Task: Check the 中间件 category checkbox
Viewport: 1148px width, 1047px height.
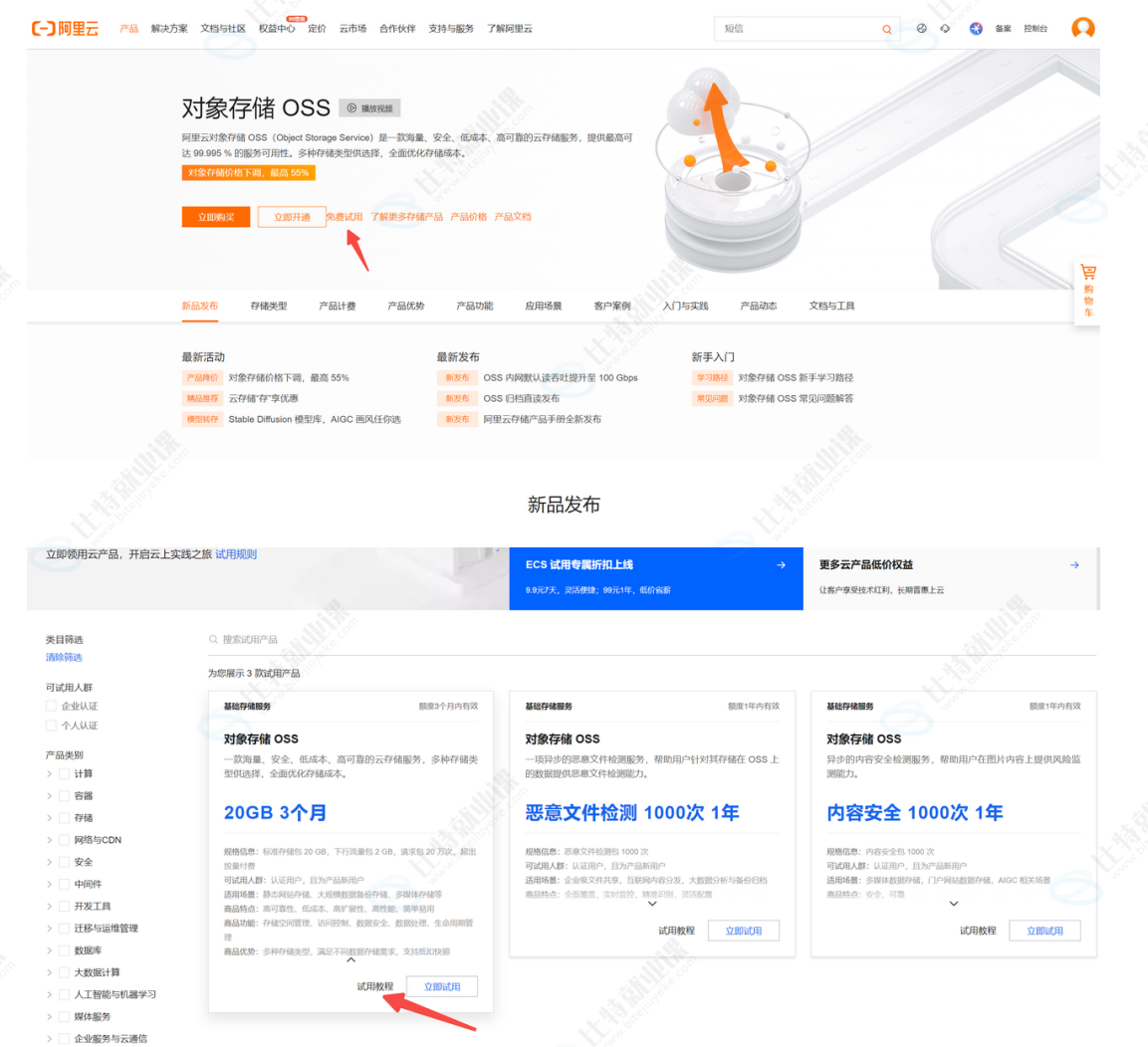Action: click(x=65, y=884)
